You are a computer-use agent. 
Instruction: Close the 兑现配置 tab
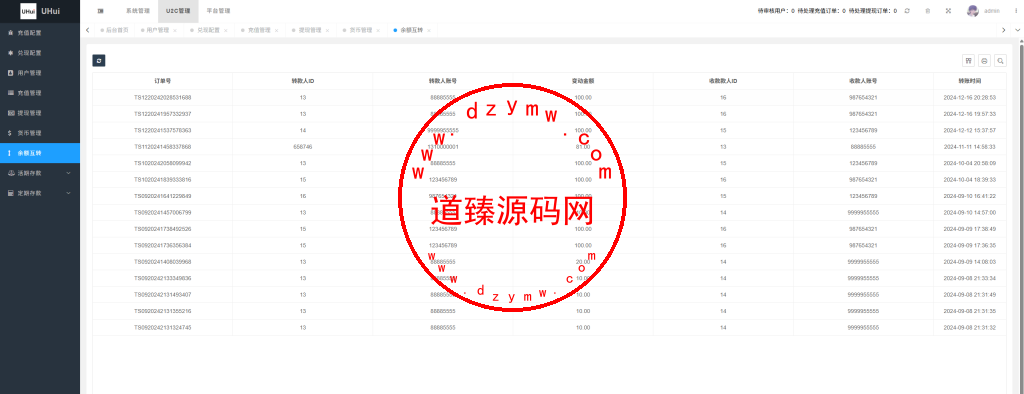click(225, 31)
